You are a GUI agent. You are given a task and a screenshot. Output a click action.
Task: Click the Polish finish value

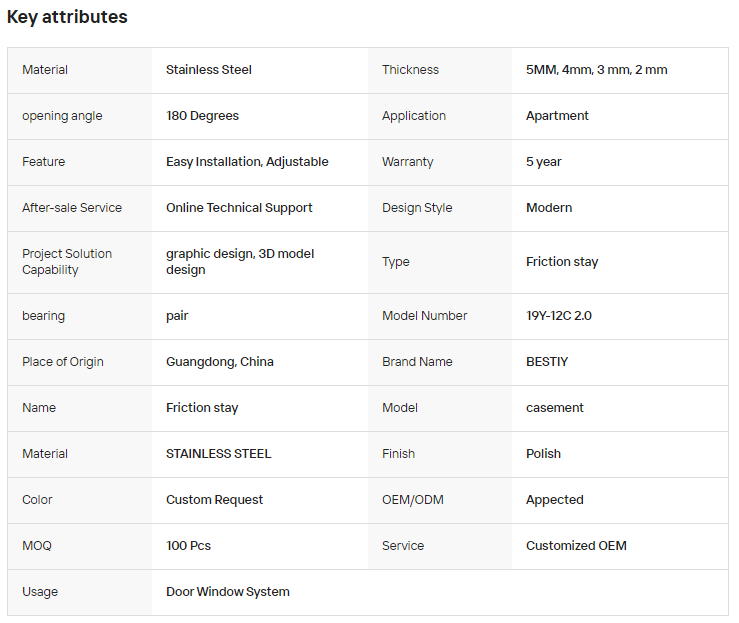click(x=543, y=454)
